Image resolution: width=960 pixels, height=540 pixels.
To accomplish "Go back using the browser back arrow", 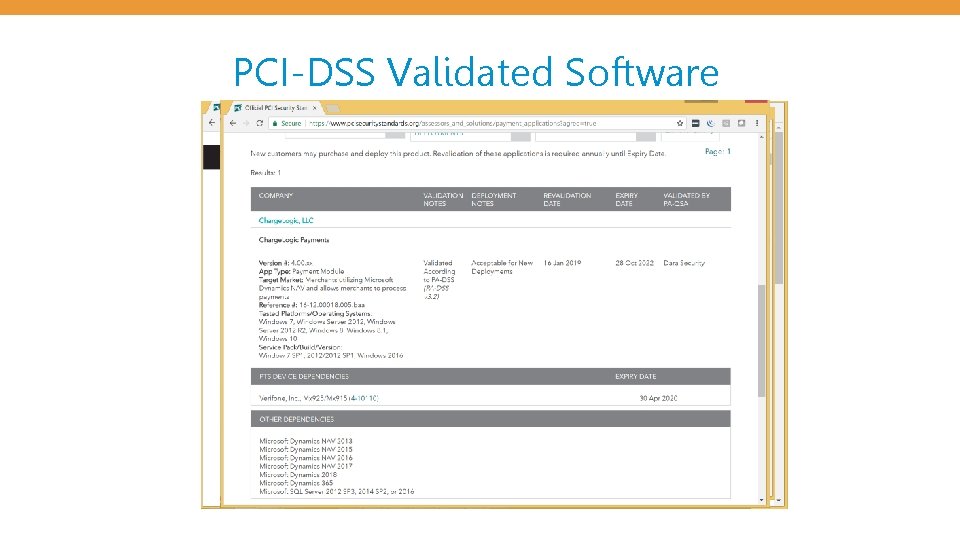I will coord(233,123).
